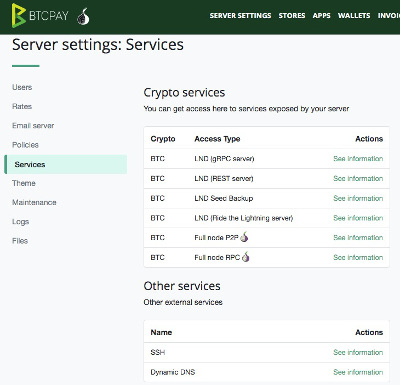Select Users in the settings sidebar
400x385 pixels.
22,87
